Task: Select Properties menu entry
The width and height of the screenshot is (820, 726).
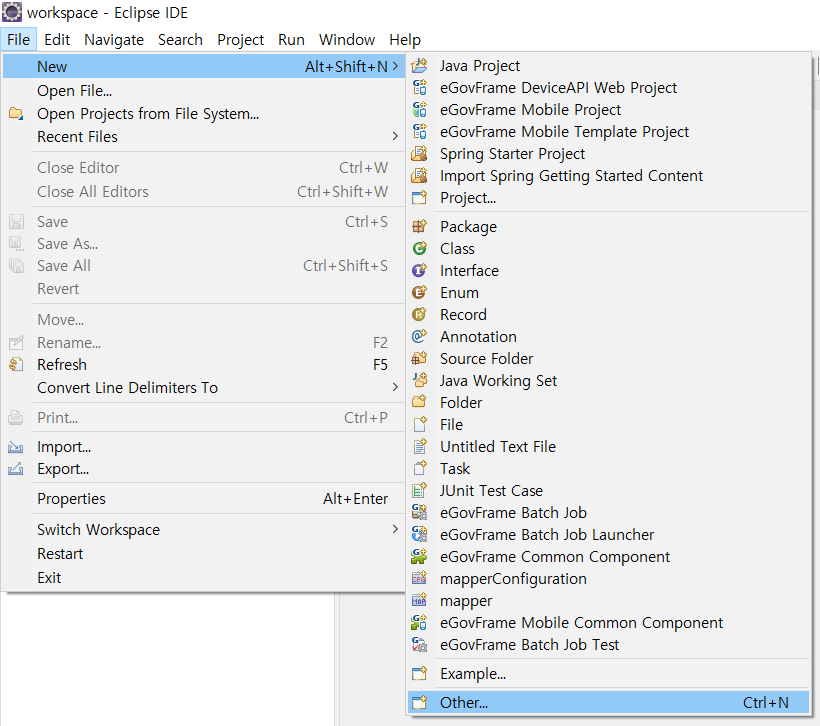Action: 203,498
